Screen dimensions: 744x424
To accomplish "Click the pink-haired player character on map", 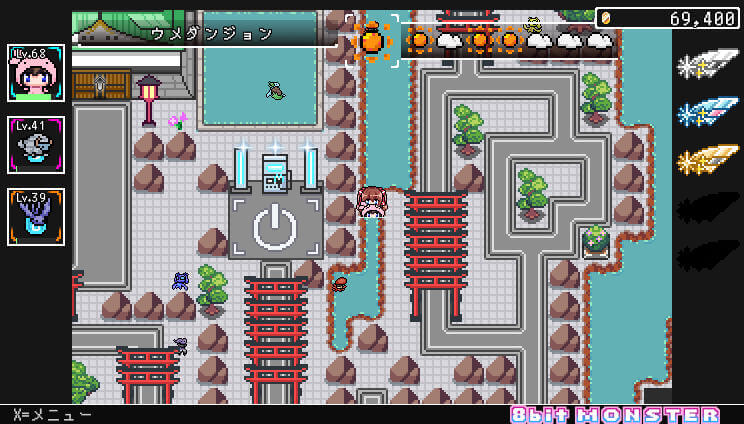I will pyautogui.click(x=373, y=201).
